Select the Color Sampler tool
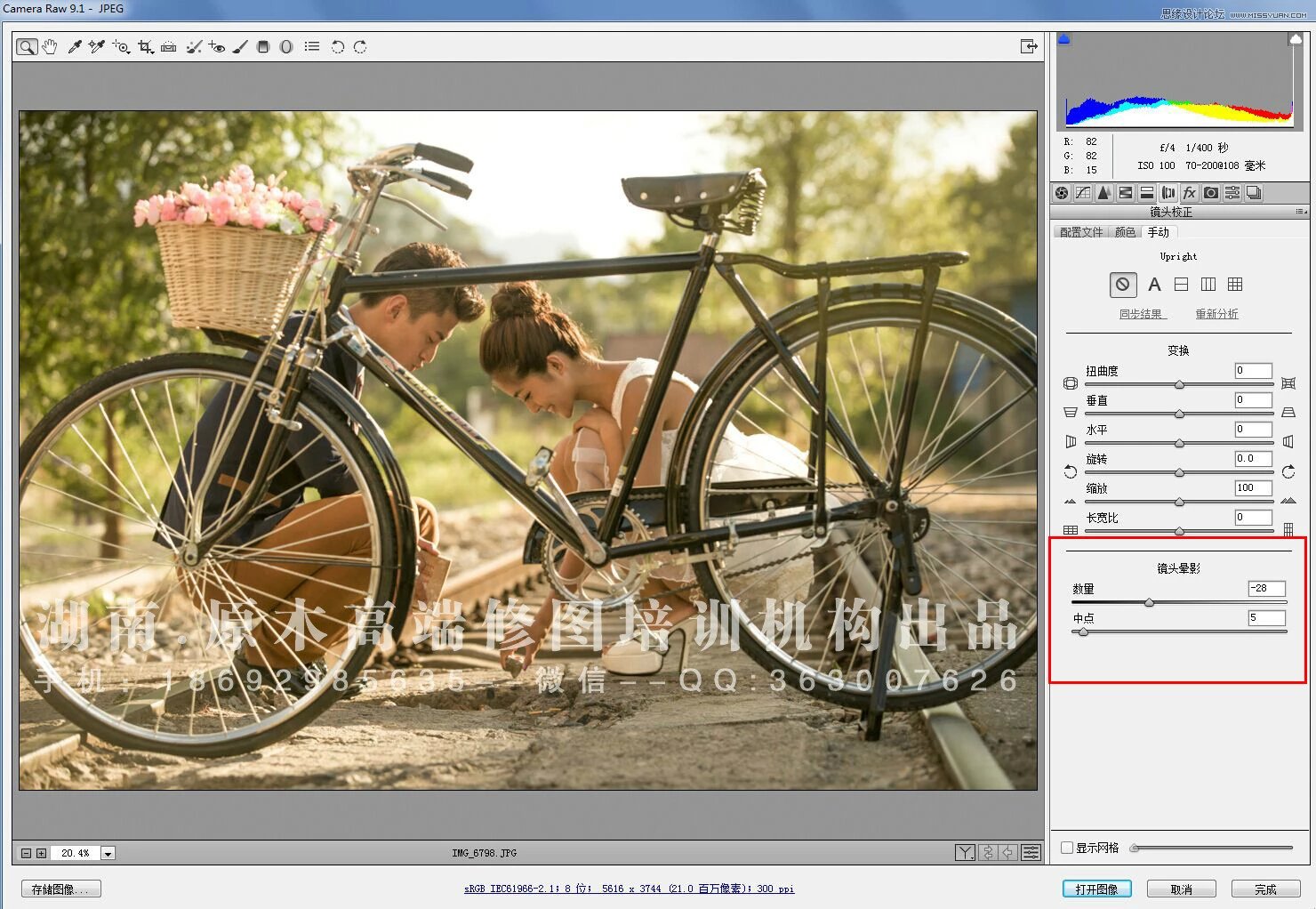The height and width of the screenshot is (909, 1316). tap(96, 47)
